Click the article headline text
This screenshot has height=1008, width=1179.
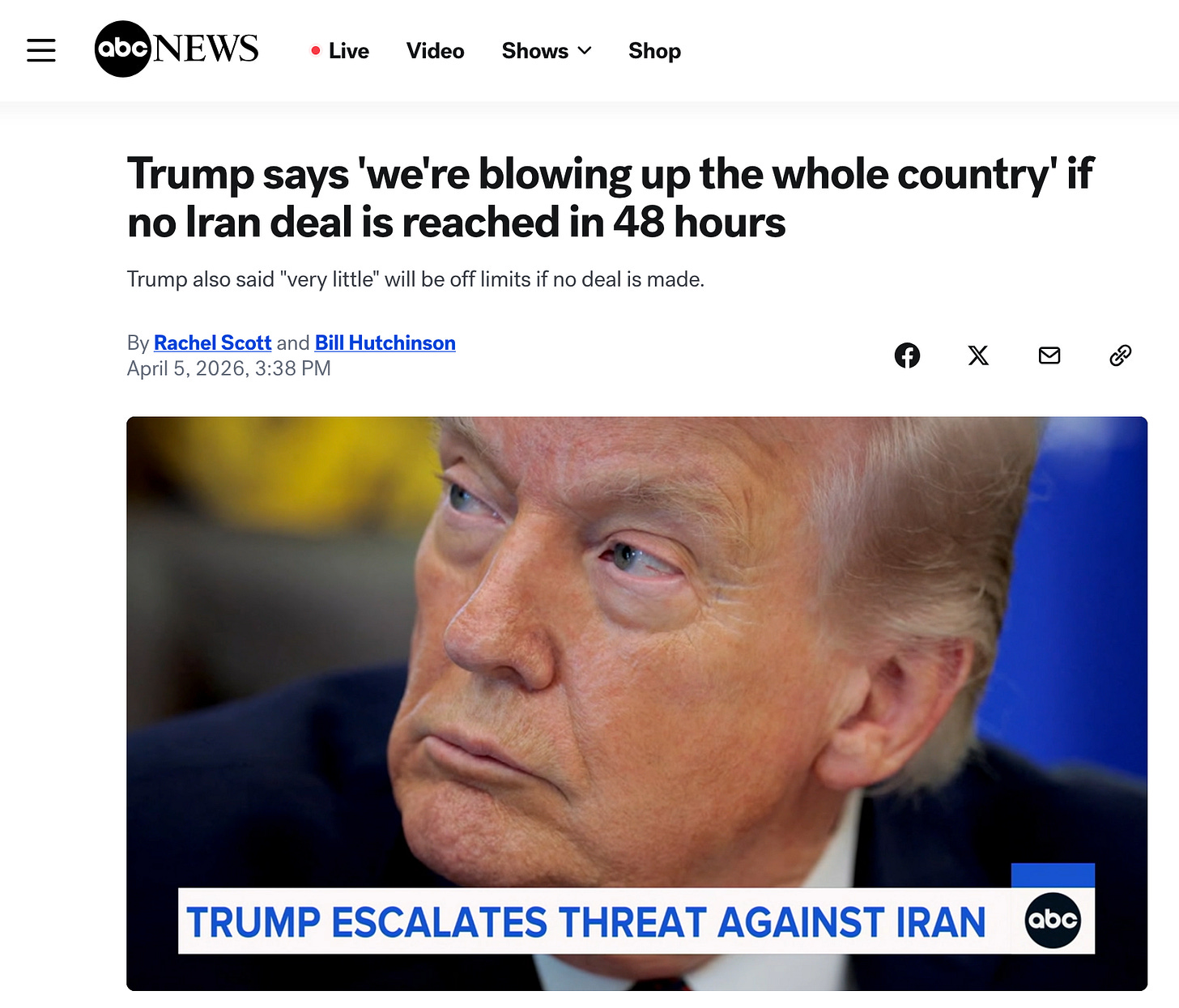[x=611, y=198]
